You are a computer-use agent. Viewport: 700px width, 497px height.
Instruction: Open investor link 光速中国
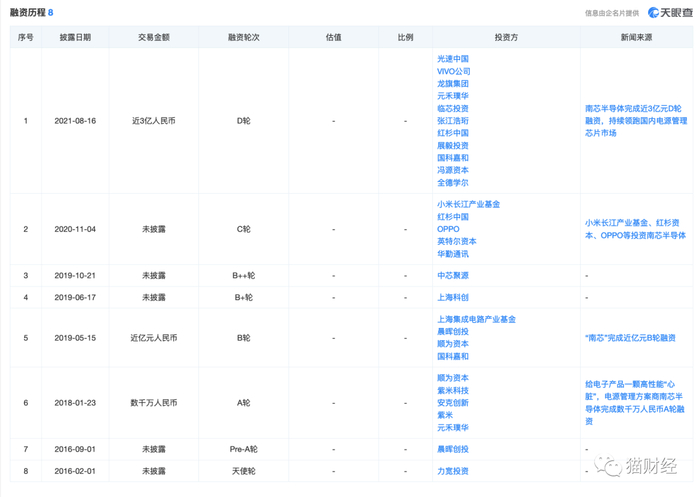453,59
